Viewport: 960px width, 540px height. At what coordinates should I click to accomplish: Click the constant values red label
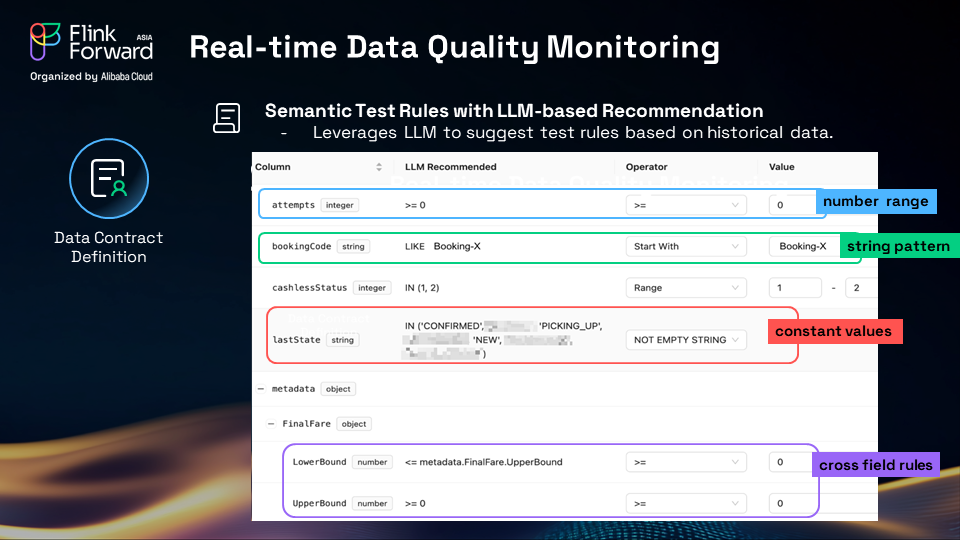[x=835, y=331]
